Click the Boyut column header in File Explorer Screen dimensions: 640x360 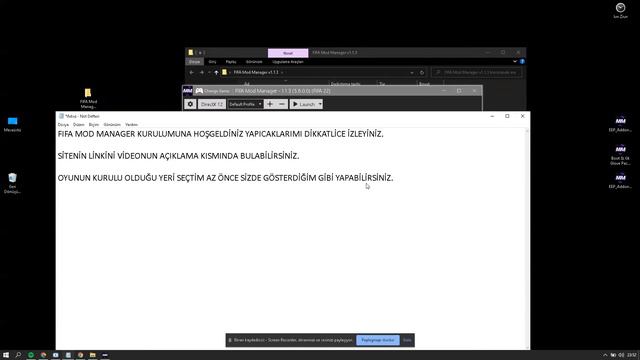tap(424, 84)
